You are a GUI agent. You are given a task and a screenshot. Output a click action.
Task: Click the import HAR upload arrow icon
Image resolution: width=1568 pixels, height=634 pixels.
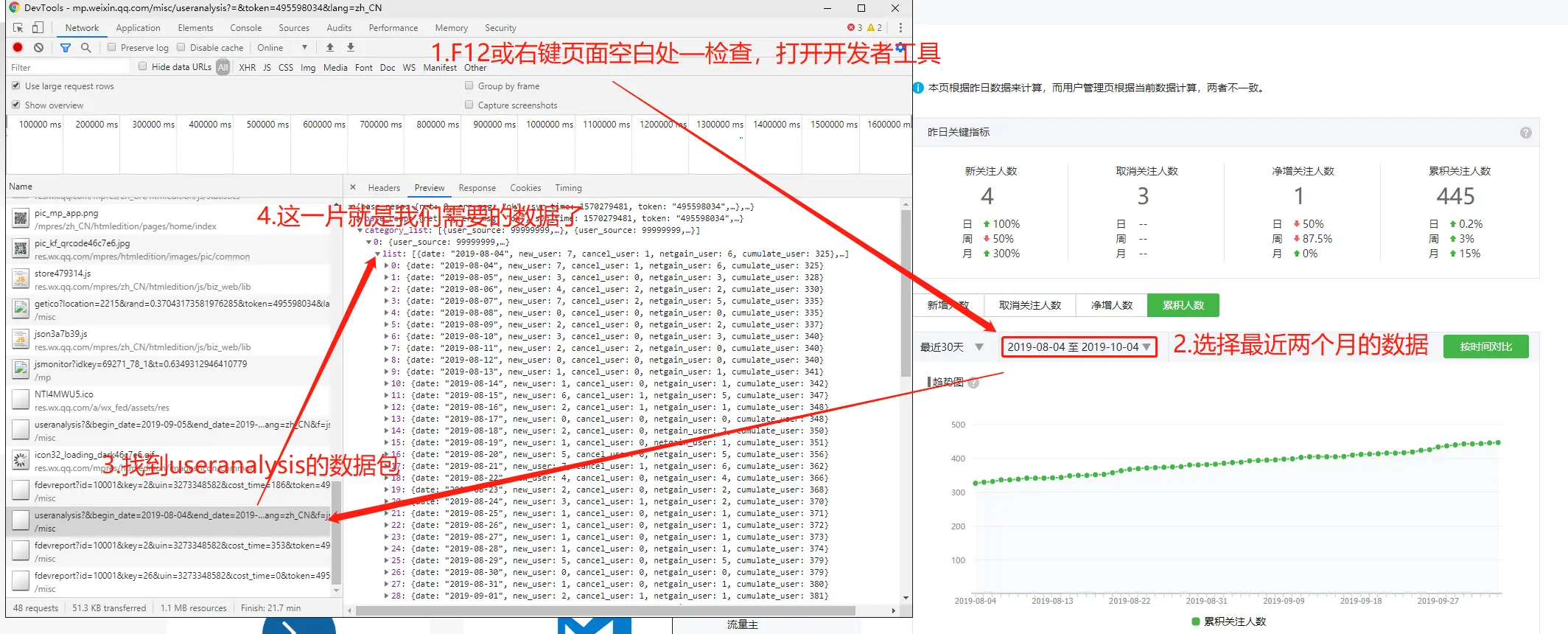(x=330, y=47)
